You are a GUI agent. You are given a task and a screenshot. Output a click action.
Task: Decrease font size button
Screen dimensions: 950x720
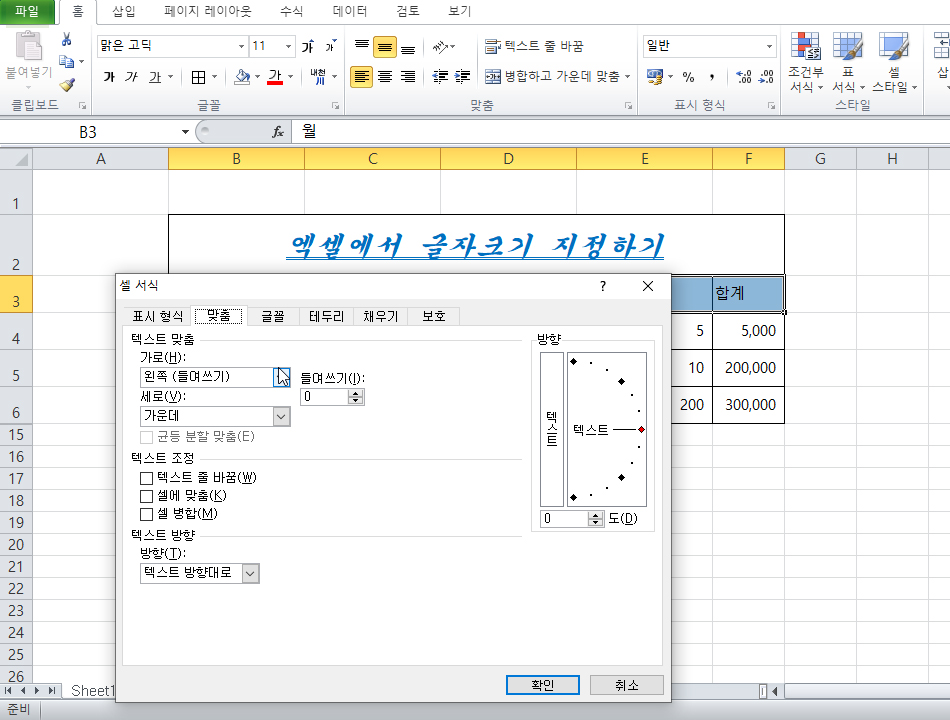point(330,46)
